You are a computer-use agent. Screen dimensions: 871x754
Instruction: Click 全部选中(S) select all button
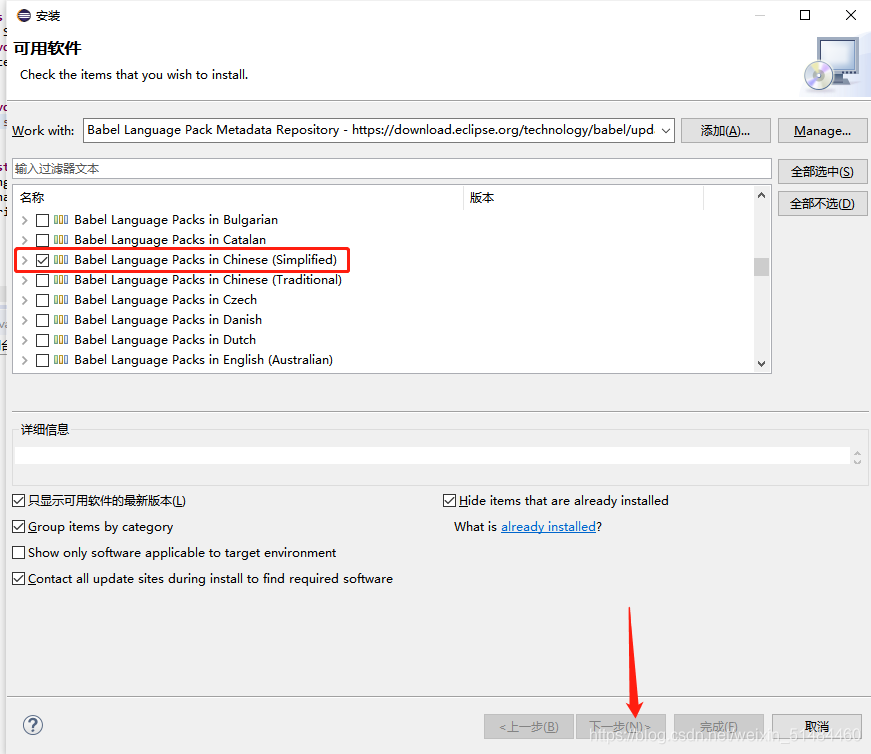click(x=822, y=172)
